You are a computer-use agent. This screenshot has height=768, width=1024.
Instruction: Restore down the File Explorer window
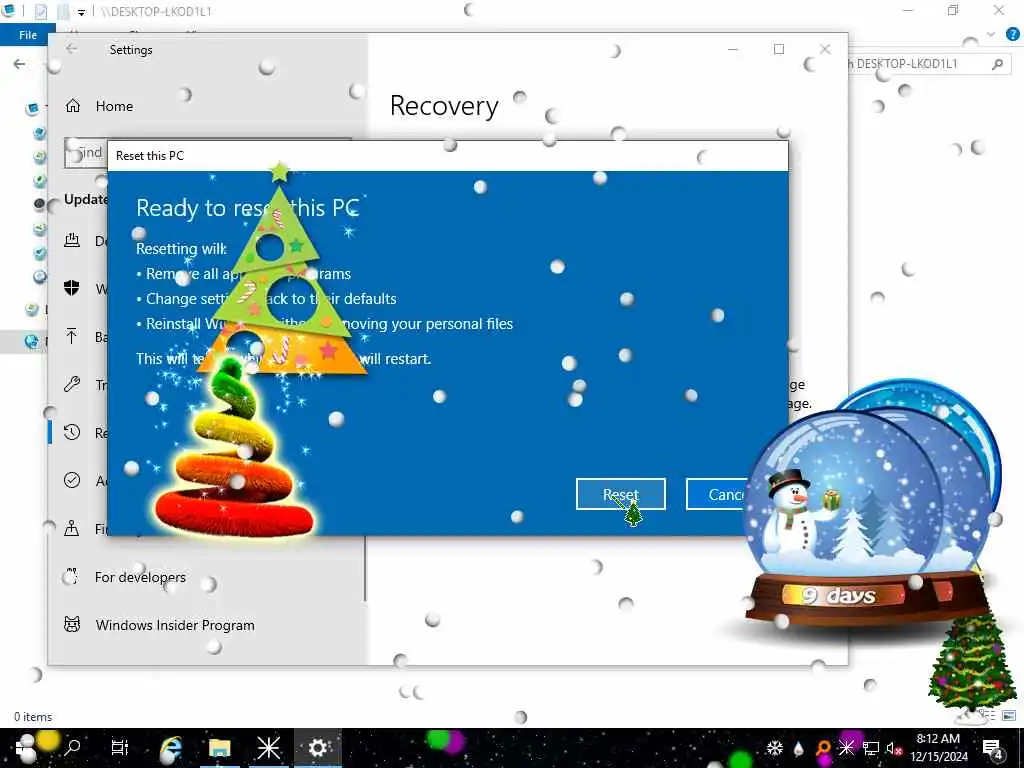[953, 10]
